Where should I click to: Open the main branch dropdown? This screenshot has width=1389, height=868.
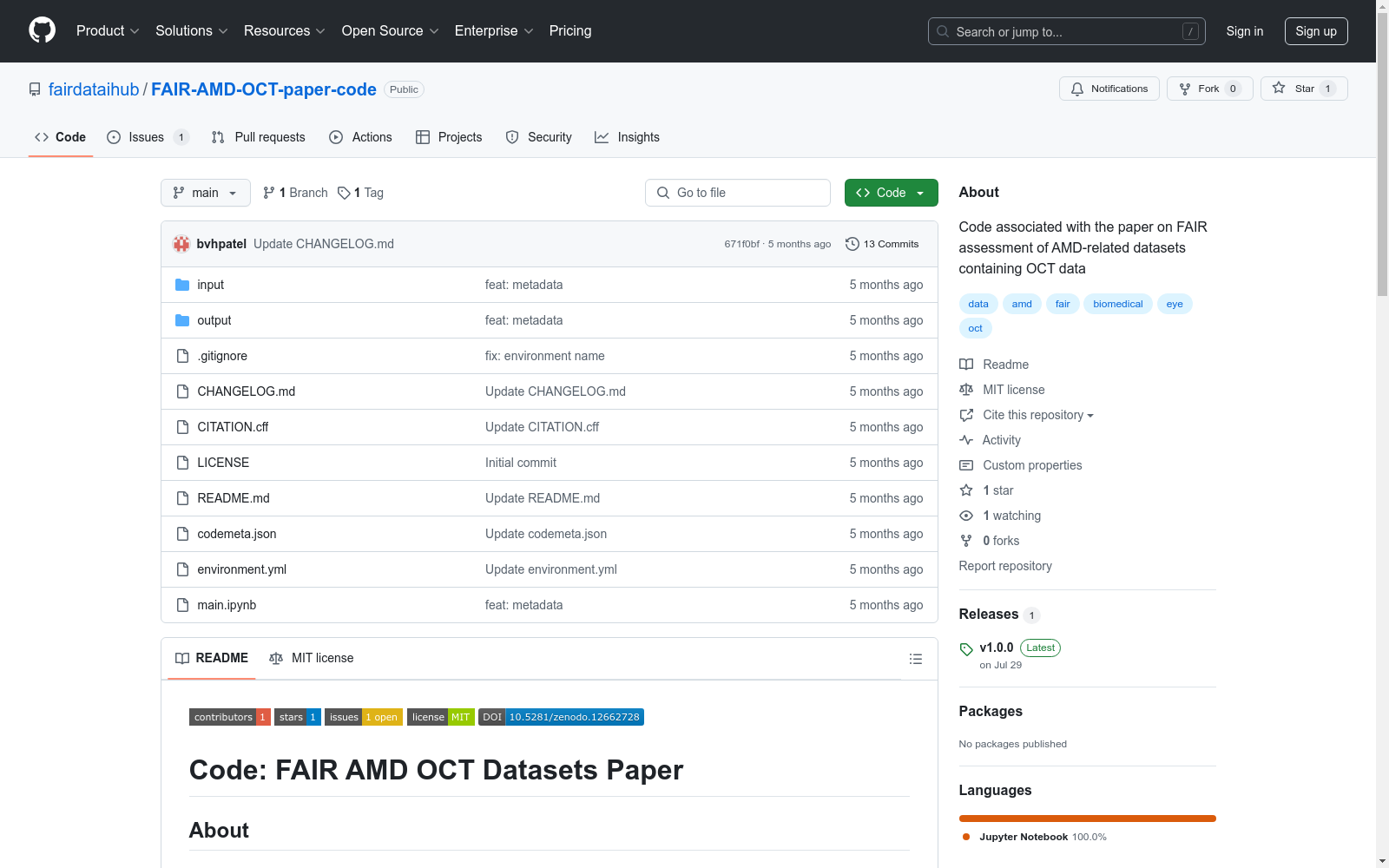tap(205, 192)
